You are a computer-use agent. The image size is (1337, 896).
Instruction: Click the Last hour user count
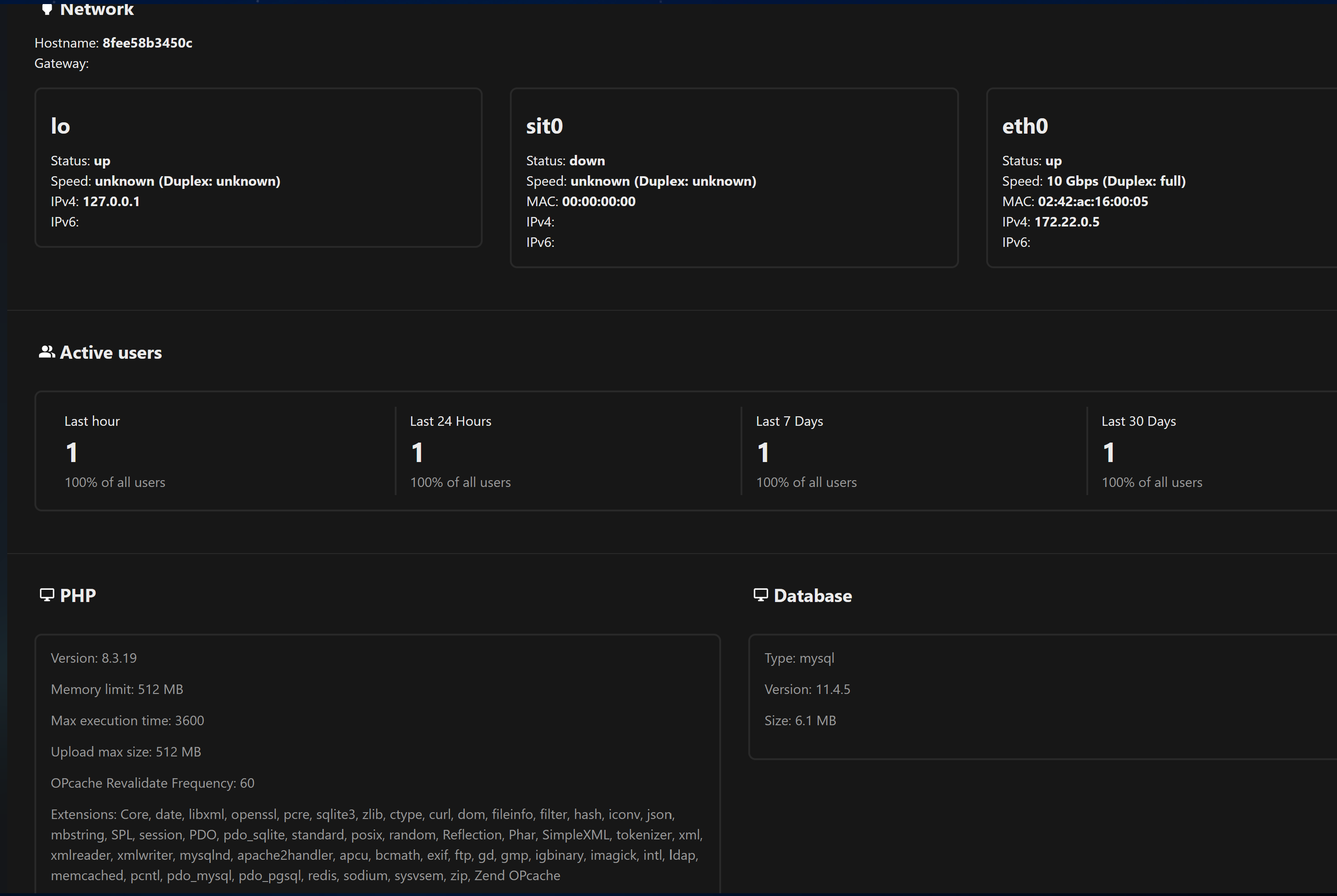click(x=72, y=453)
